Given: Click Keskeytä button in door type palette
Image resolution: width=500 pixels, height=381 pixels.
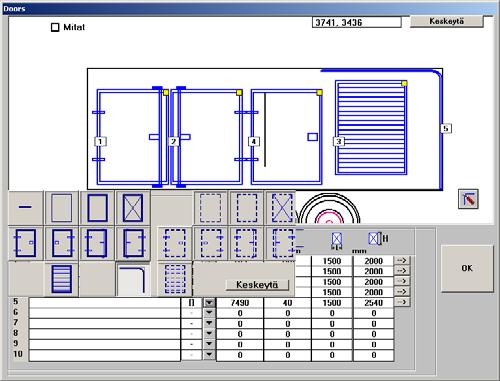Looking at the screenshot, I should (257, 285).
